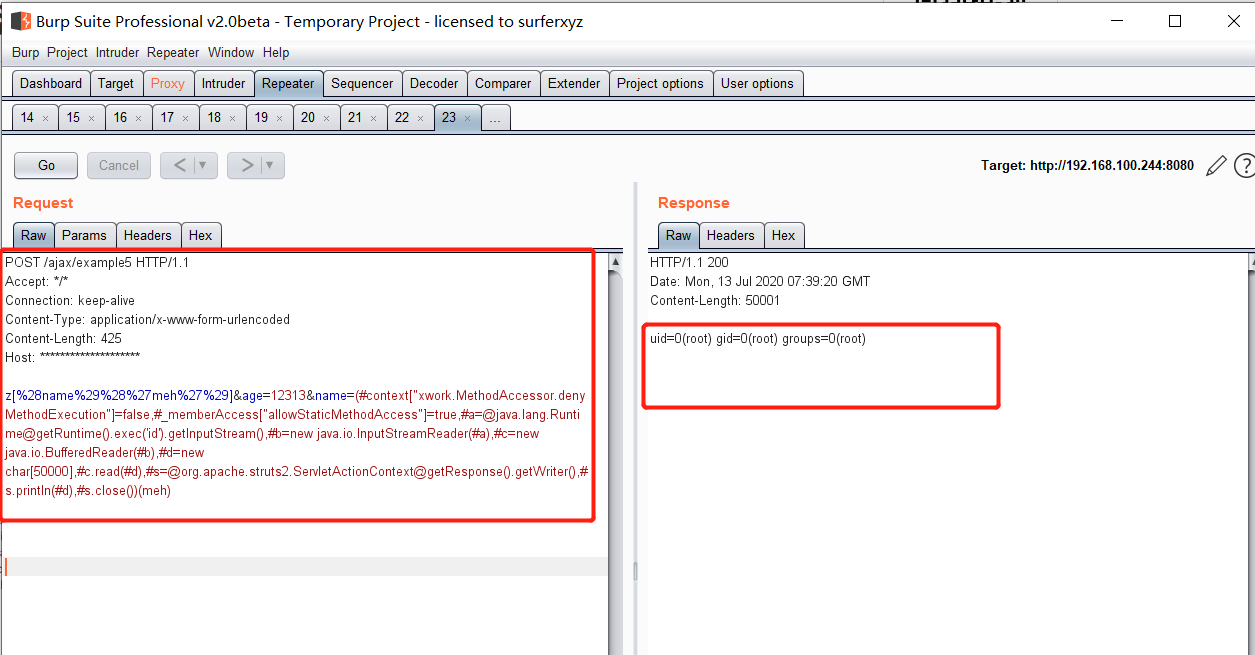Viewport: 1255px width, 655px height.
Task: Close Repeater tab 20
Action: (327, 118)
